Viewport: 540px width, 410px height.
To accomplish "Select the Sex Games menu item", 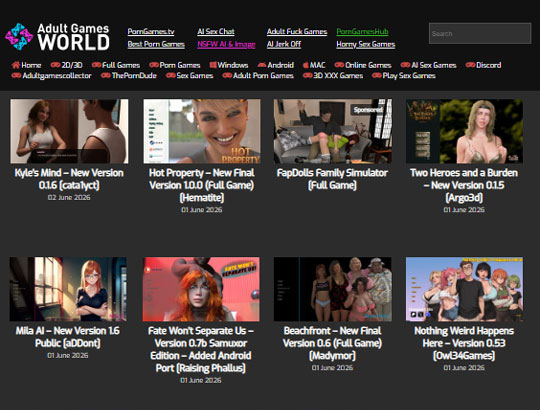I will point(195,75).
